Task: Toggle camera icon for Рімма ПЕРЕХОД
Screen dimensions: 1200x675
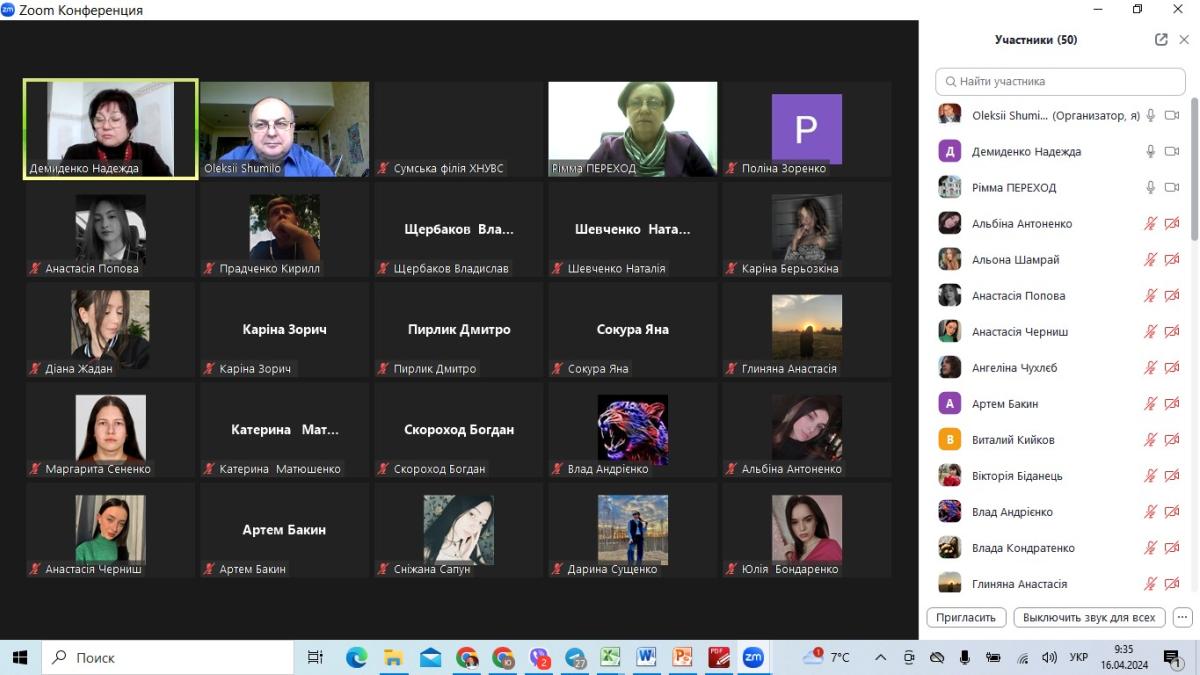Action: [1172, 188]
